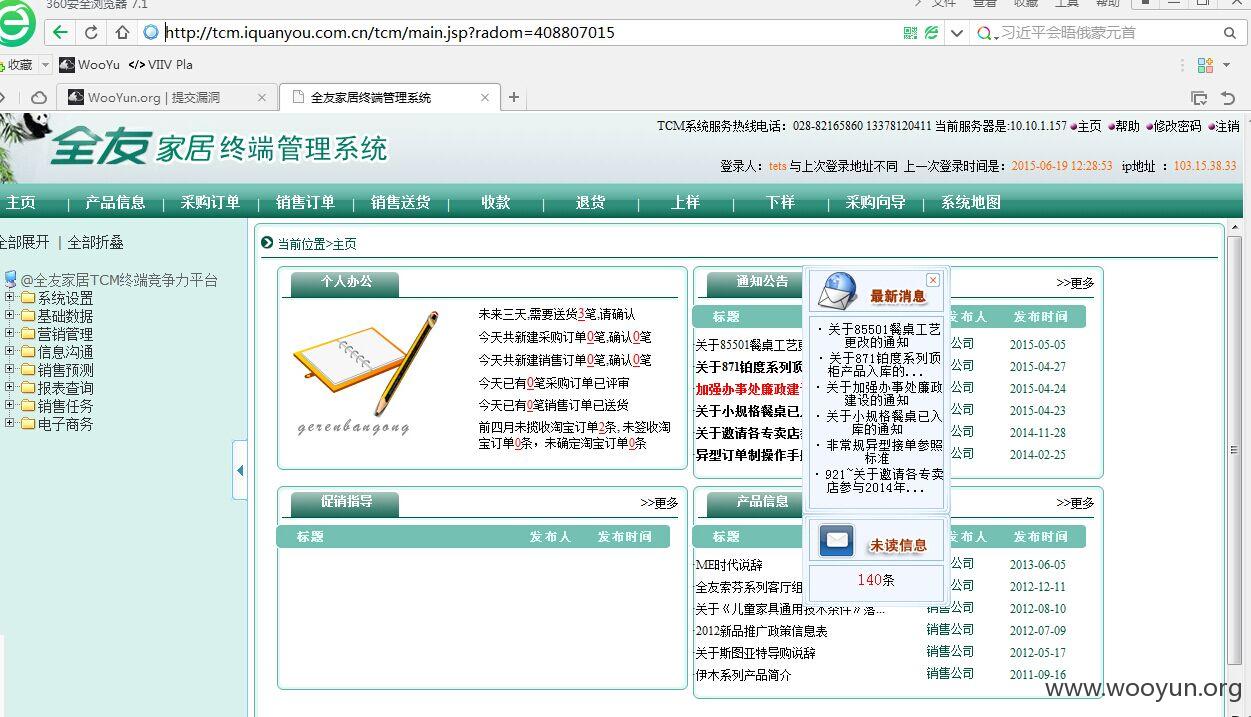Click 更多 in 促销指导 panel
Screen dimensions: 1251x717
(x=659, y=503)
